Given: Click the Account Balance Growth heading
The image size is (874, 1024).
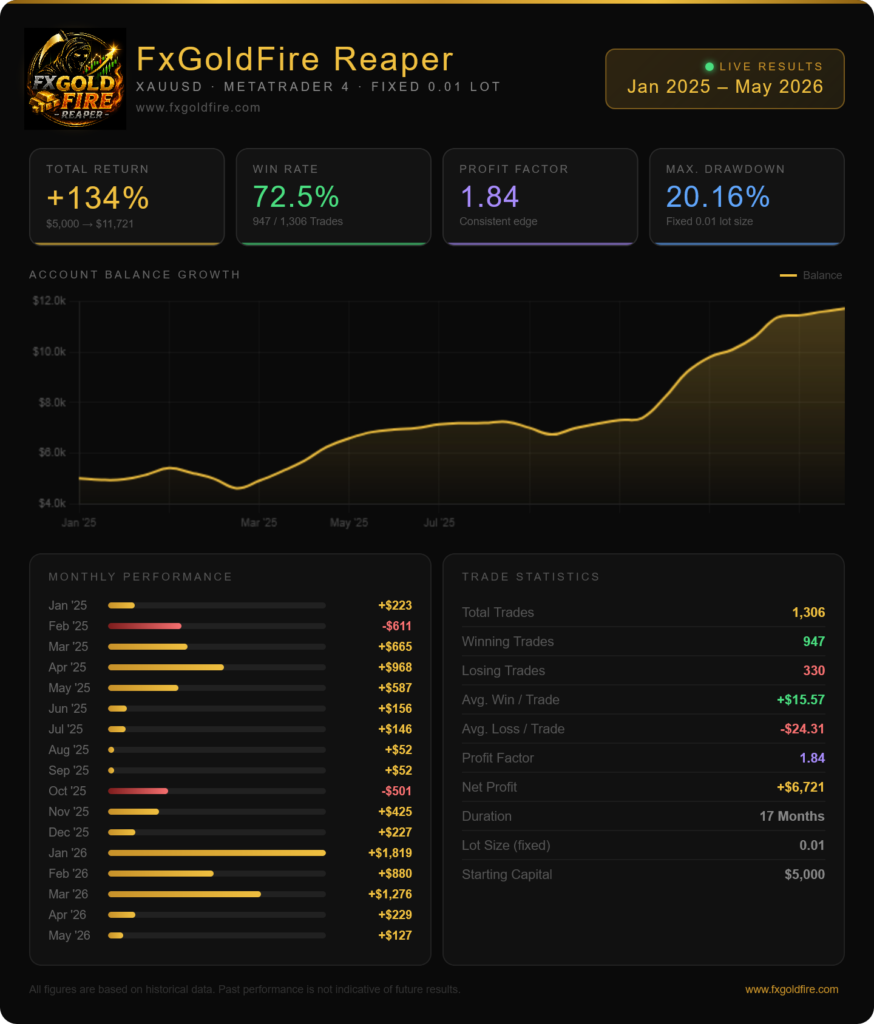Looking at the screenshot, I should (135, 274).
